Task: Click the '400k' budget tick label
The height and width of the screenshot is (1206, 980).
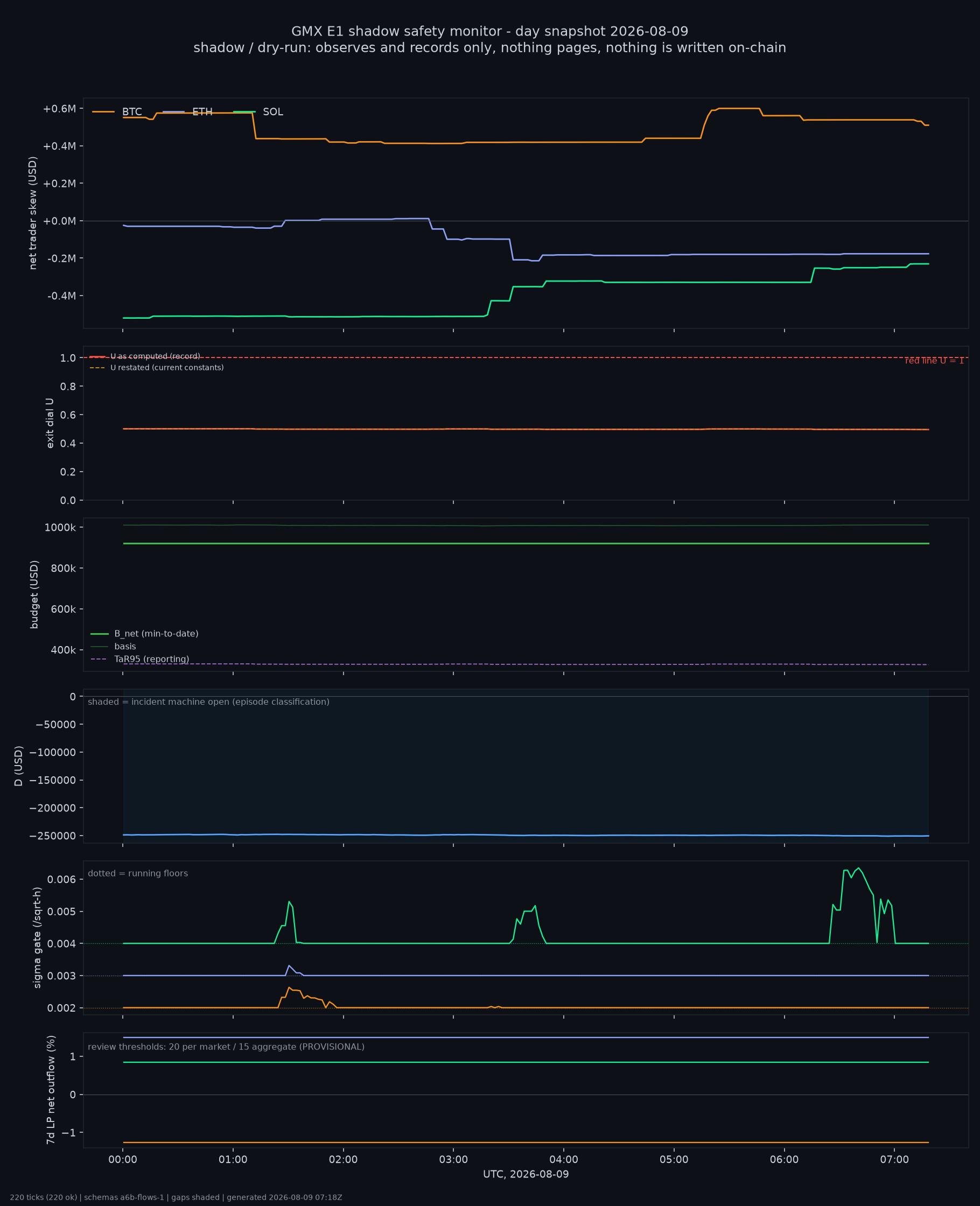Action: (63, 649)
